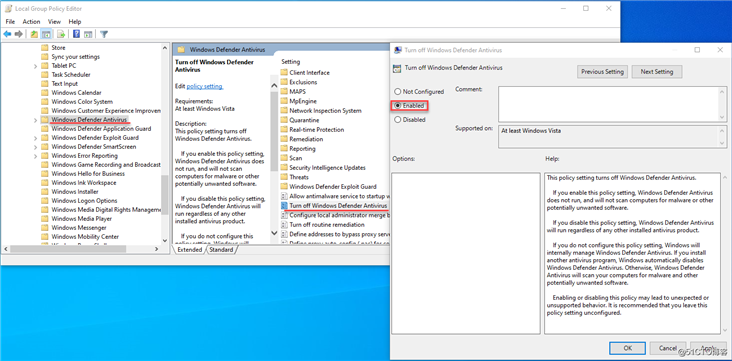Toggle the Show/Hide Action Pane icon
The image size is (732, 361).
coord(87,34)
